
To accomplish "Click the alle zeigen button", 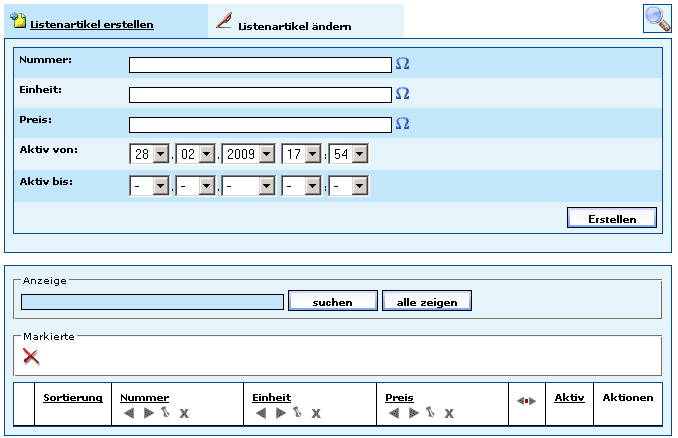I will click(x=426, y=301).
